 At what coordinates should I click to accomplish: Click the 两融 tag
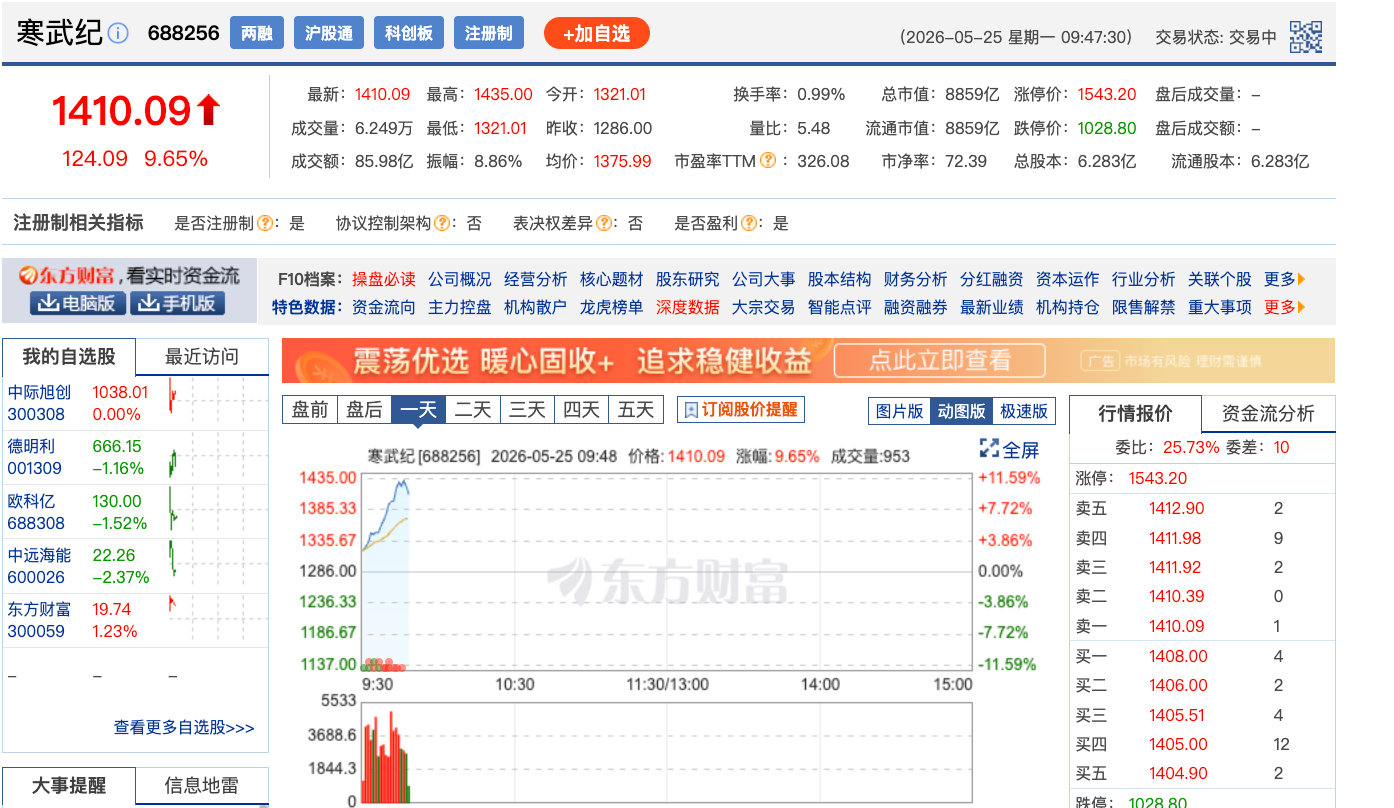tap(257, 33)
